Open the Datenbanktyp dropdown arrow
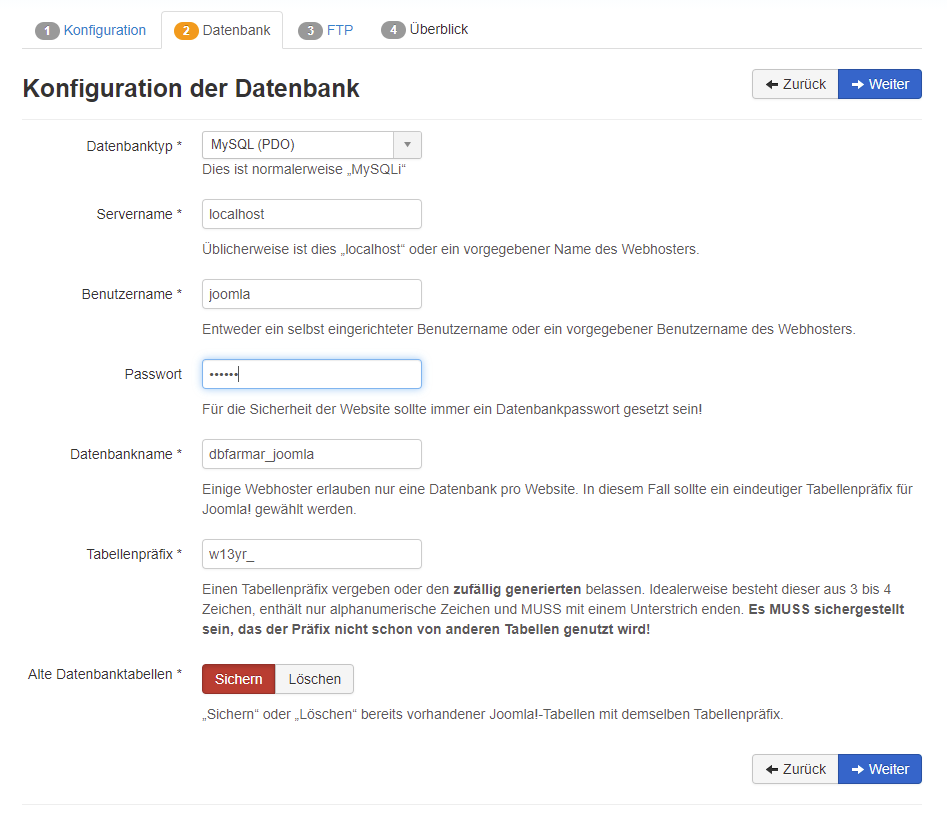 point(408,145)
